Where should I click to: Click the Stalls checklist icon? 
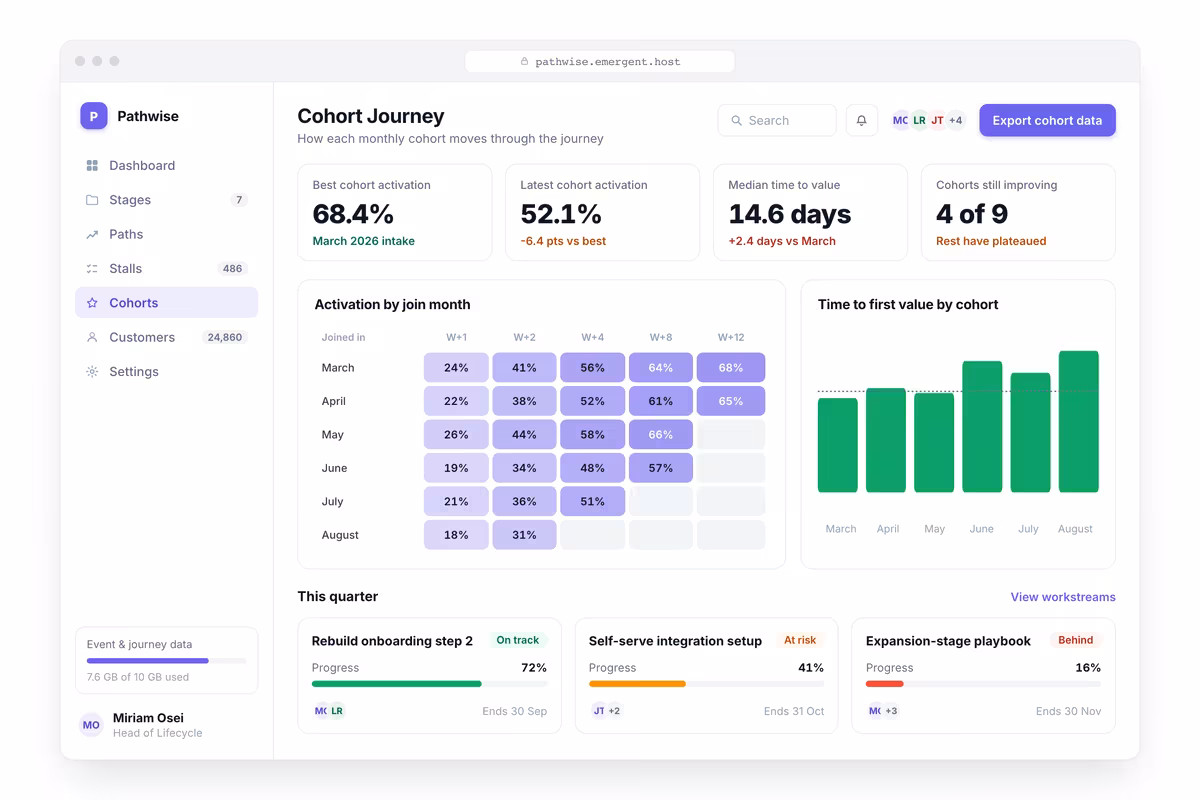coord(92,269)
